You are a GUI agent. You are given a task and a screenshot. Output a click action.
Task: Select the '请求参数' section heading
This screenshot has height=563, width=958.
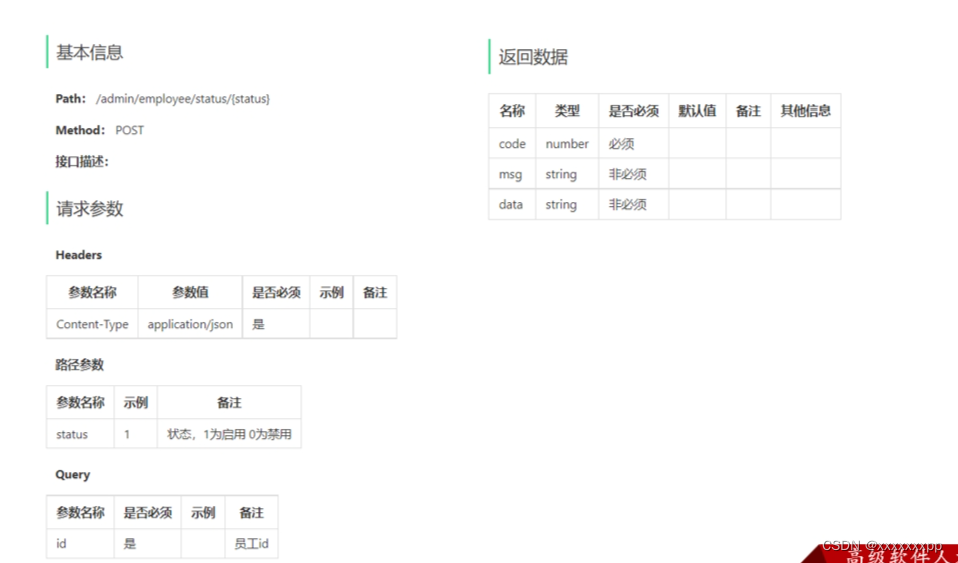90,208
